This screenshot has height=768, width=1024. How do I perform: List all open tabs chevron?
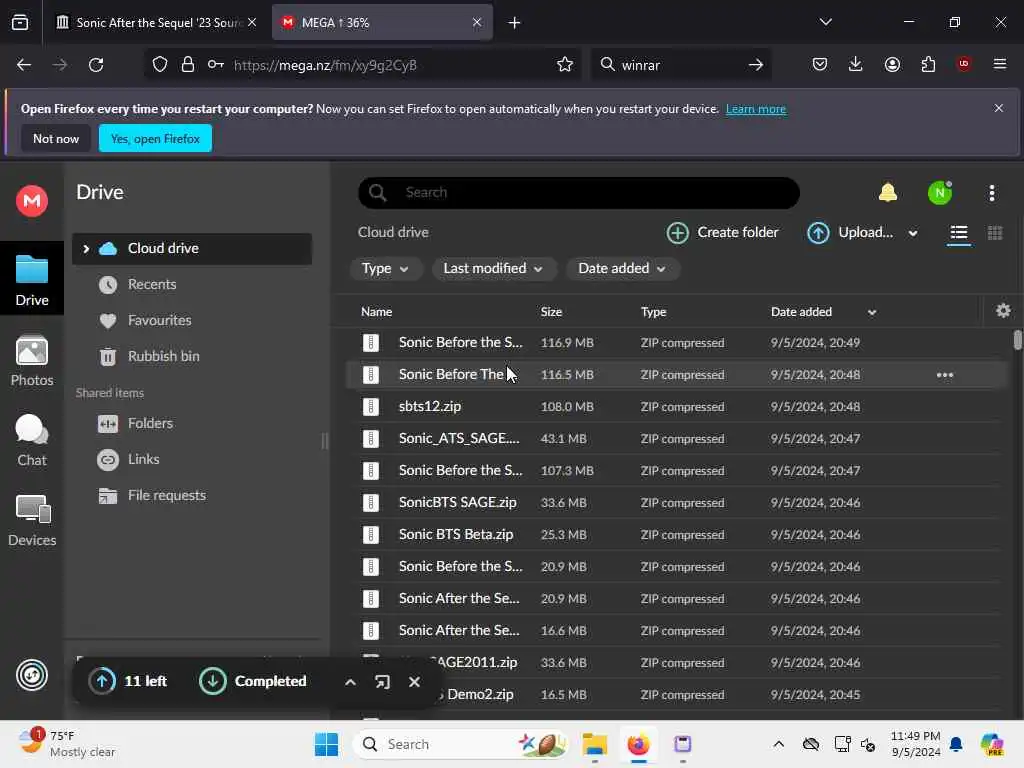click(825, 22)
